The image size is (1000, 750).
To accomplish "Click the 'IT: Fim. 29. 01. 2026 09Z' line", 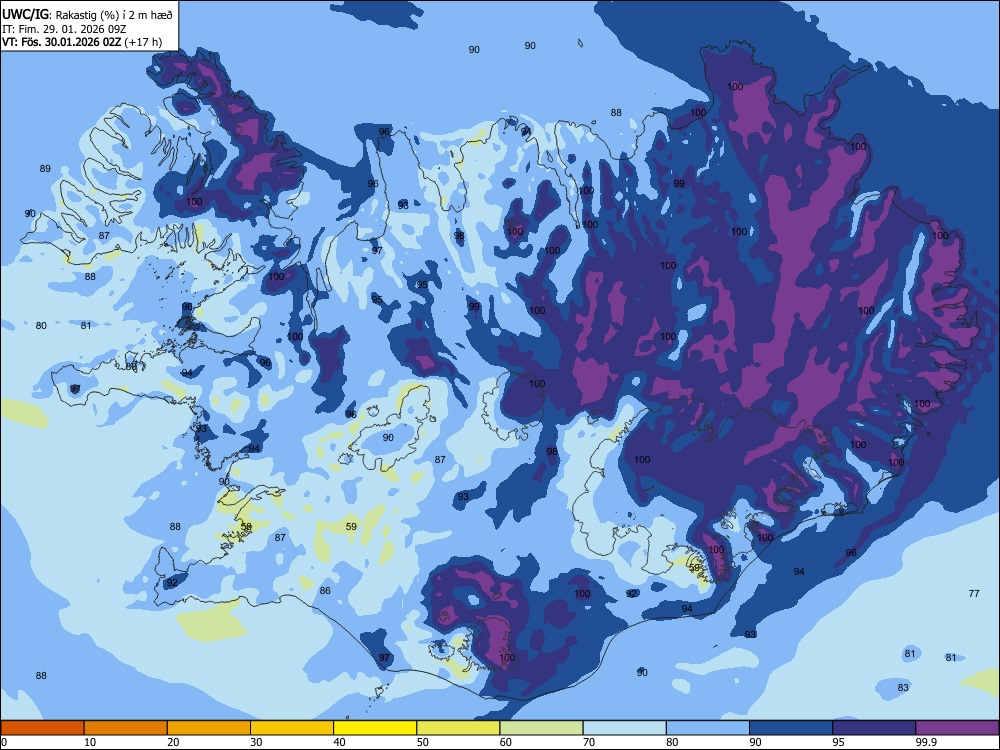I will 64,29.
